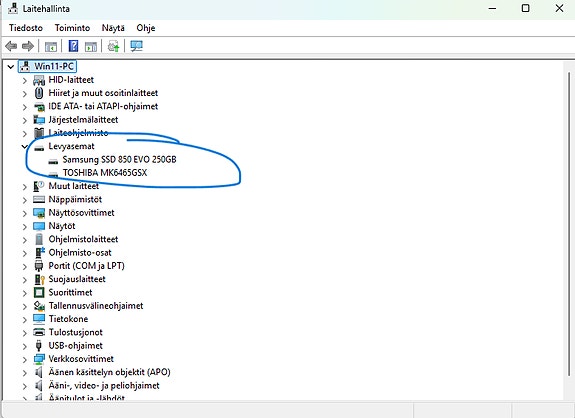Expand Verkkosovittimet network adapters
This screenshot has height=418, width=575.
[x=25, y=359]
